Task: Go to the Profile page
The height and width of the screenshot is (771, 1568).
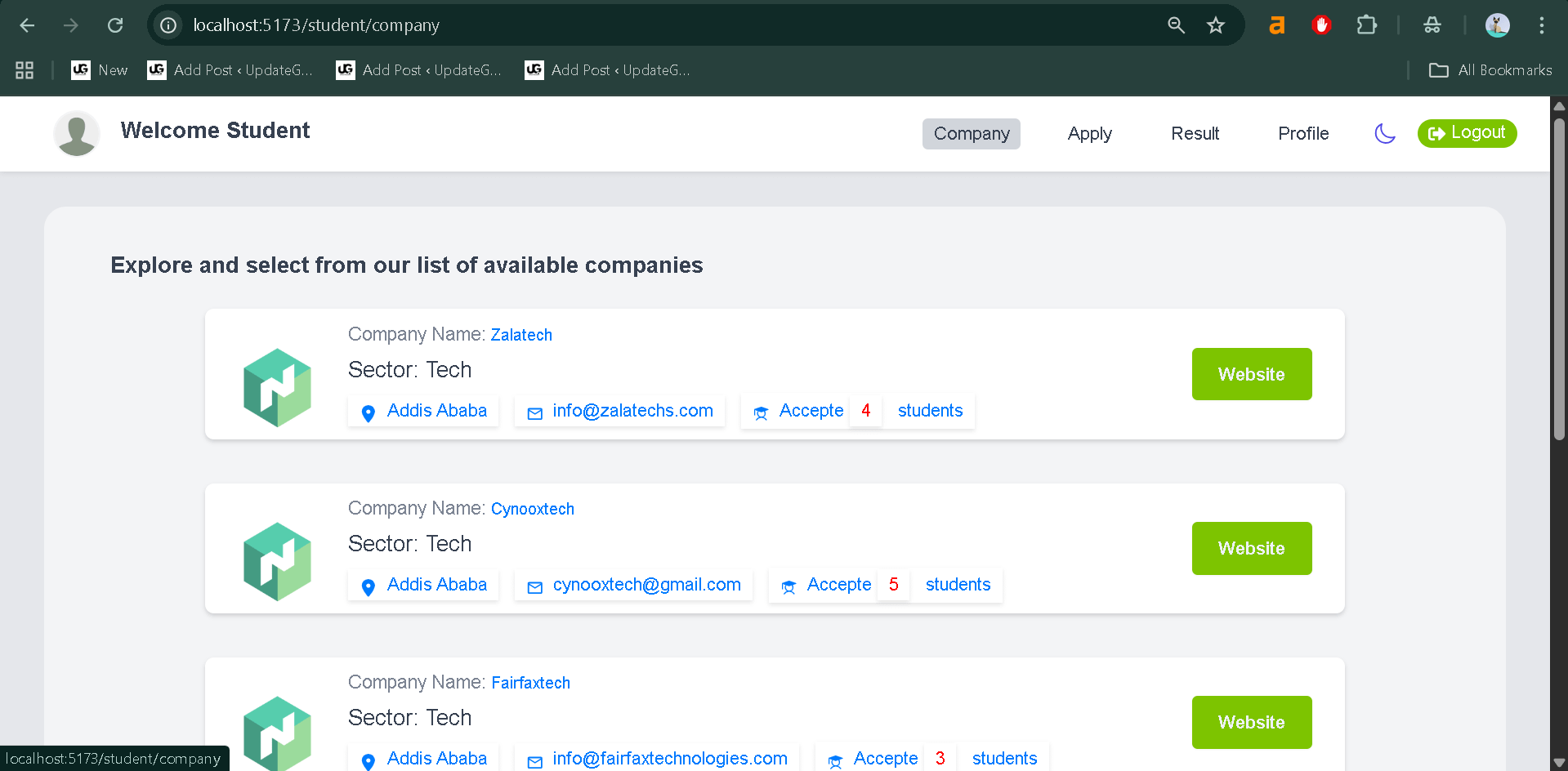Action: click(x=1302, y=133)
